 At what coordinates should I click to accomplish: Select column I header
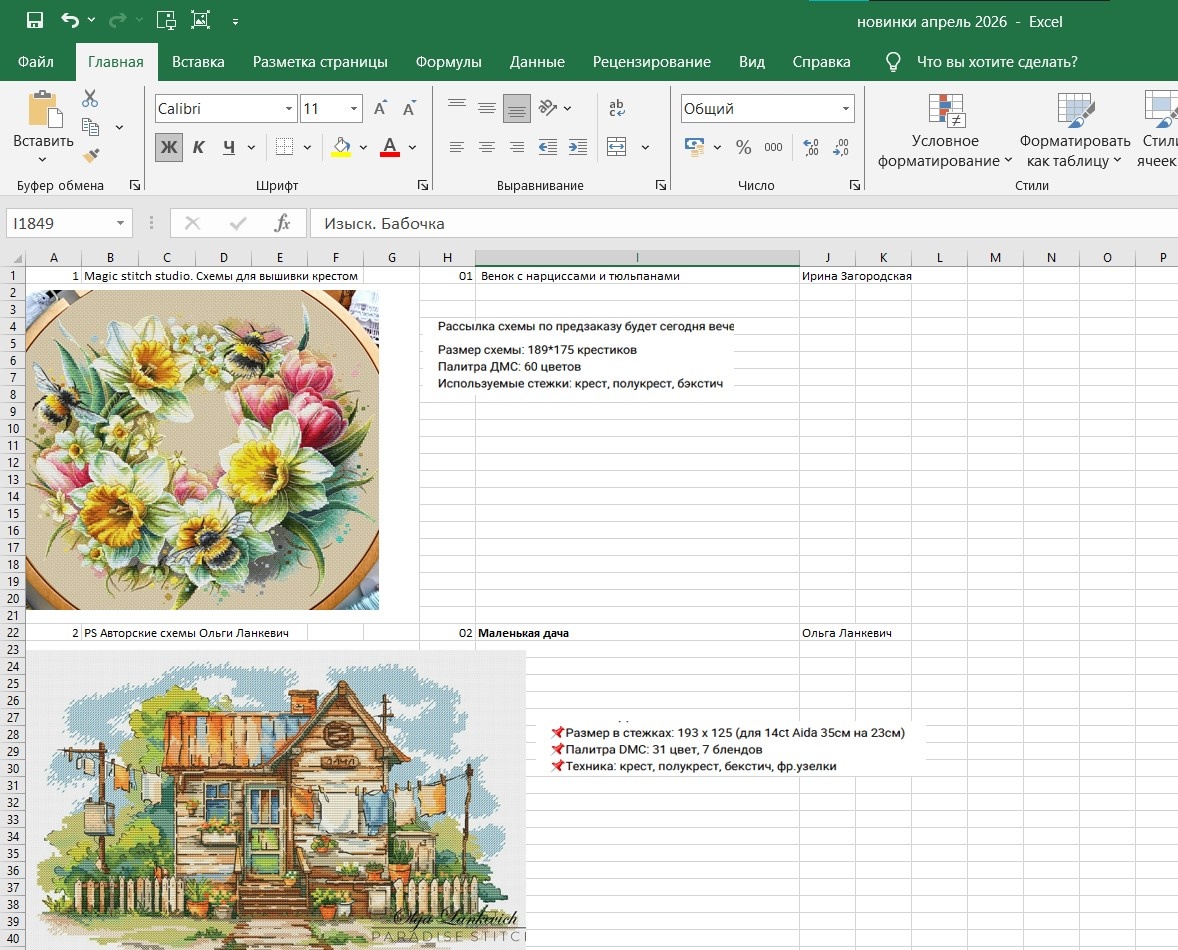coord(637,258)
